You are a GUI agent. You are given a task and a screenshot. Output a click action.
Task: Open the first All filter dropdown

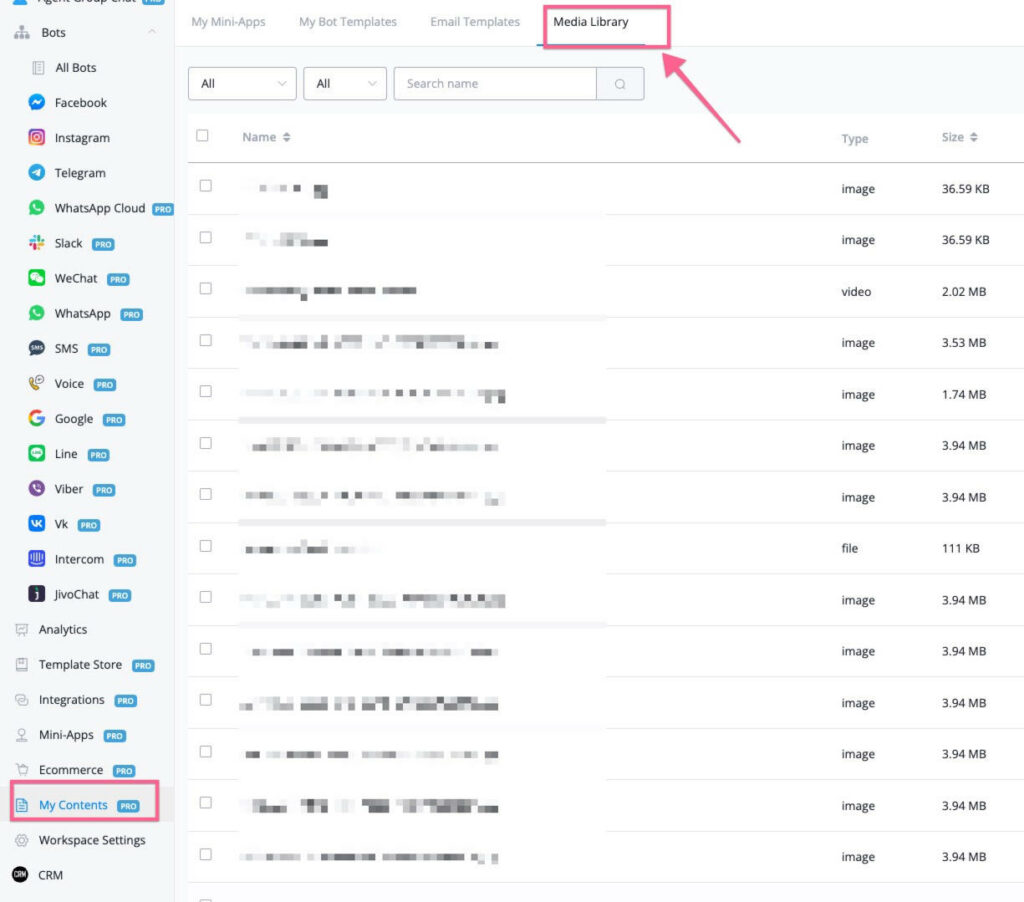(x=242, y=84)
